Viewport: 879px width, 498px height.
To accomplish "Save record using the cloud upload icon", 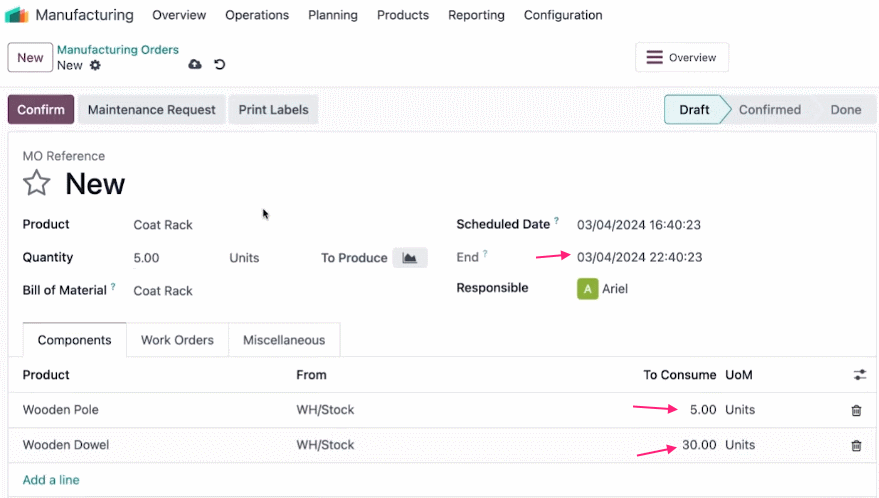I will coord(195,64).
